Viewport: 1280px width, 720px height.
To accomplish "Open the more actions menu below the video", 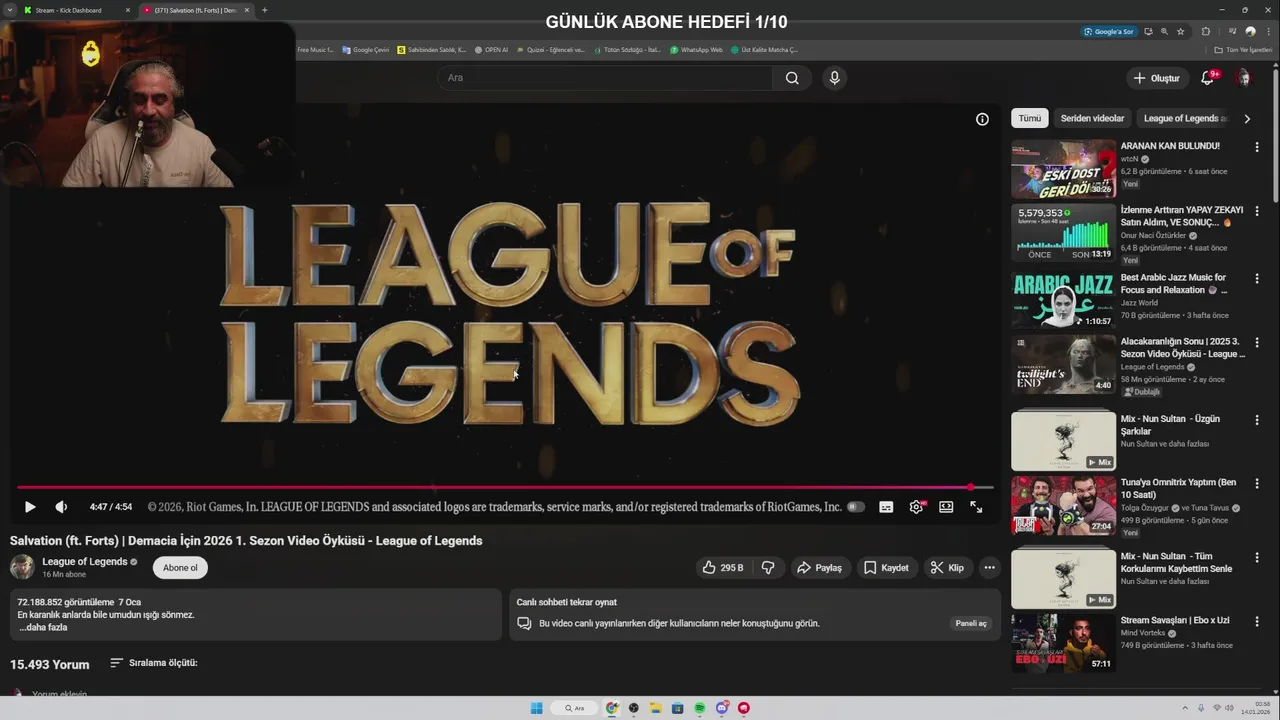I will pyautogui.click(x=989, y=568).
